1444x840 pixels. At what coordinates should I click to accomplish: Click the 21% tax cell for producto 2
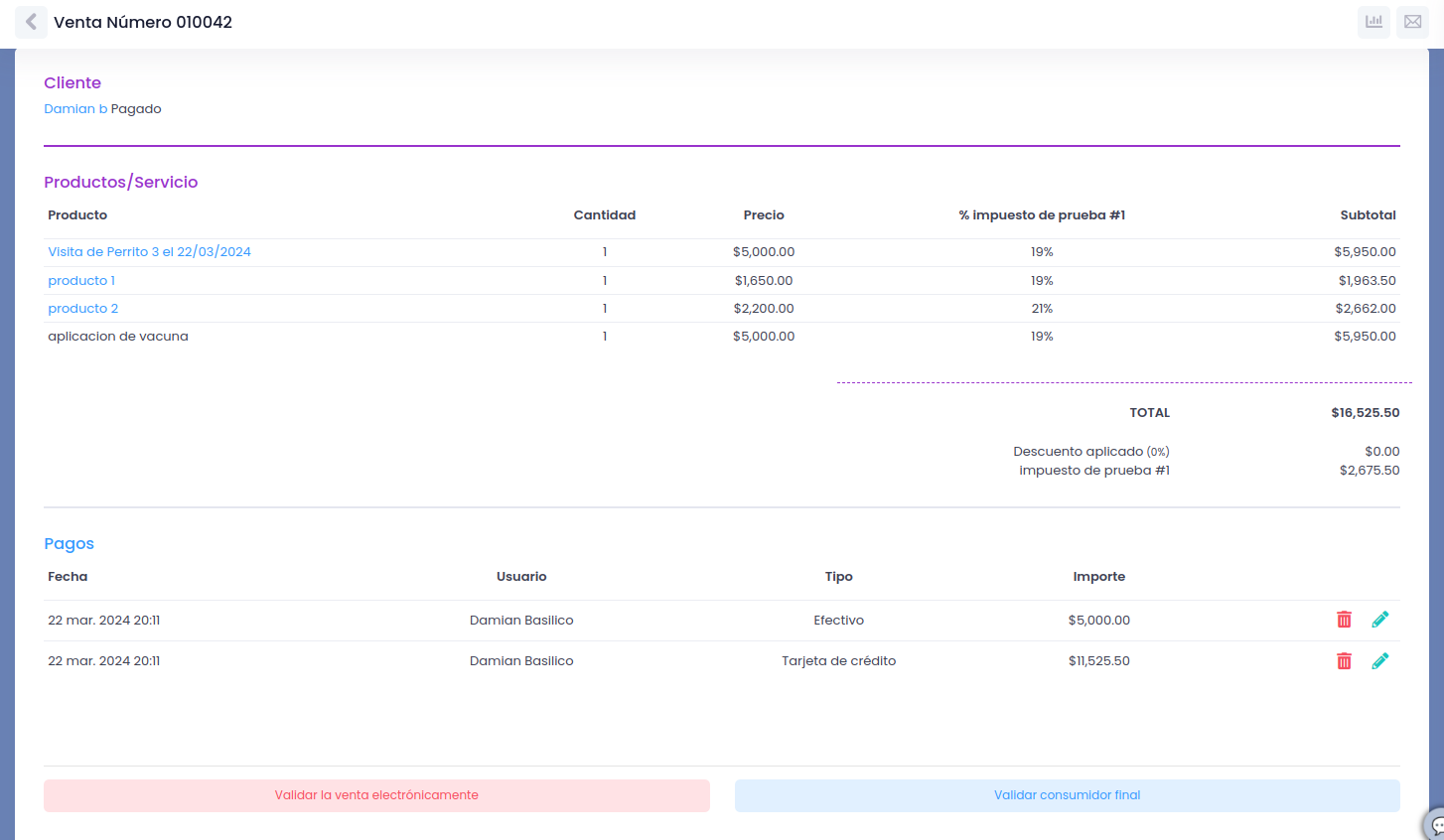[1042, 309]
